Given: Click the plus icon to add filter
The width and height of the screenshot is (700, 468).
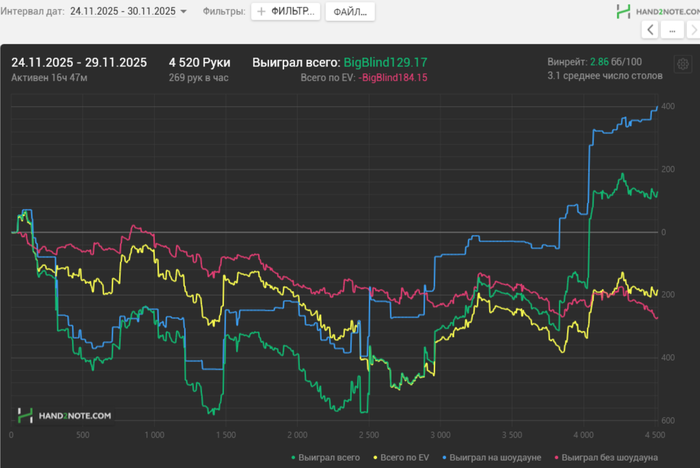Looking at the screenshot, I should click(x=261, y=12).
